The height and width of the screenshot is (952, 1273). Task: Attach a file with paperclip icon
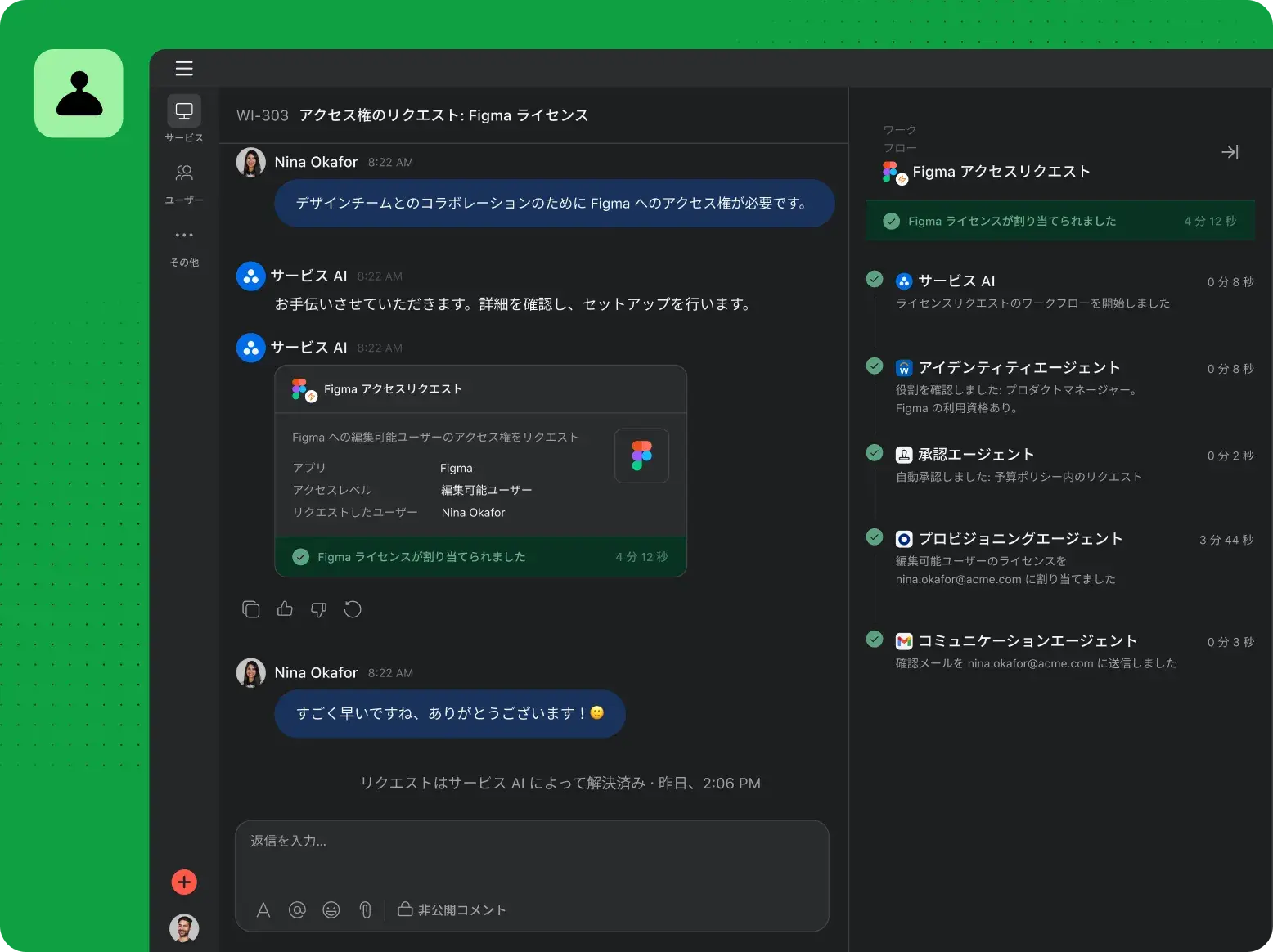click(x=365, y=909)
